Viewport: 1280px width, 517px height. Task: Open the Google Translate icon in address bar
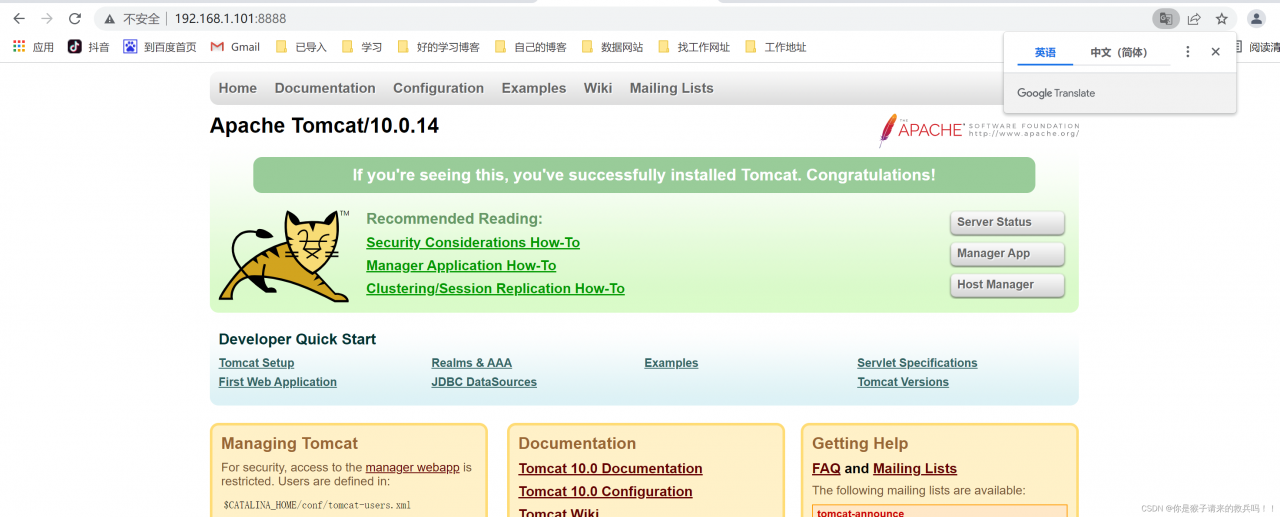click(1166, 19)
